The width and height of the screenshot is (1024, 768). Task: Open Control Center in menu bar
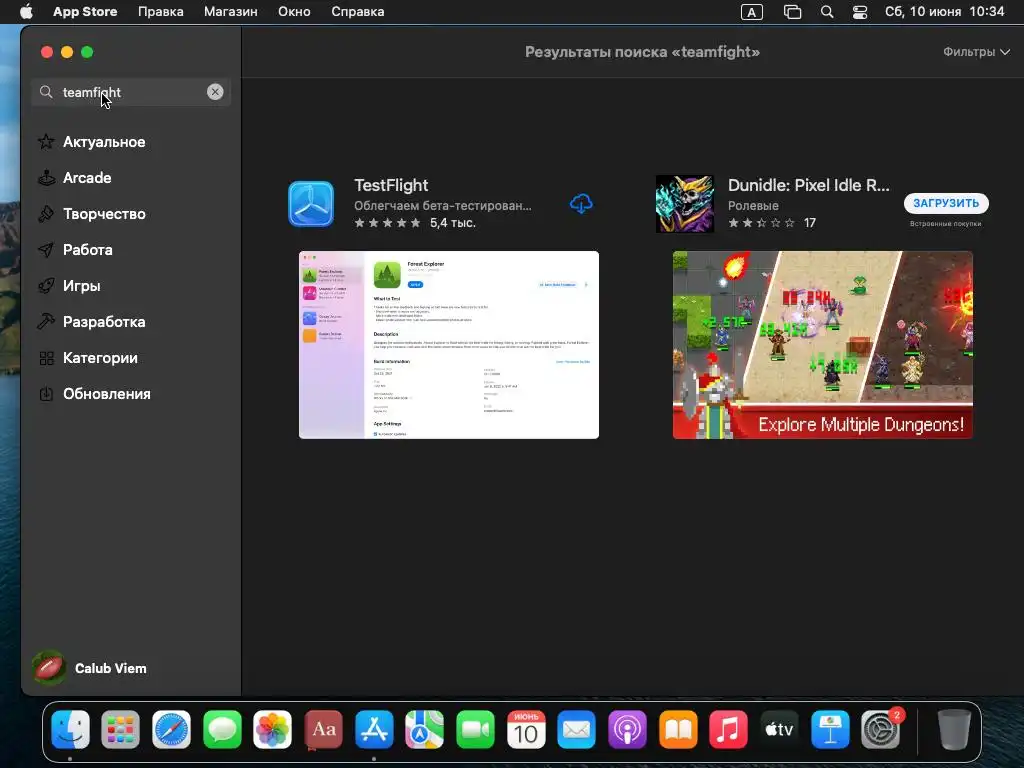coord(860,12)
